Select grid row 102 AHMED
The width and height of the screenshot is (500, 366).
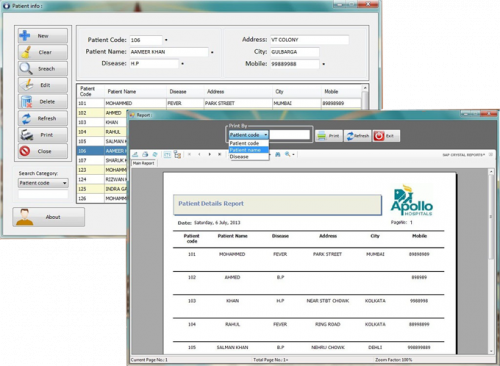102,113
